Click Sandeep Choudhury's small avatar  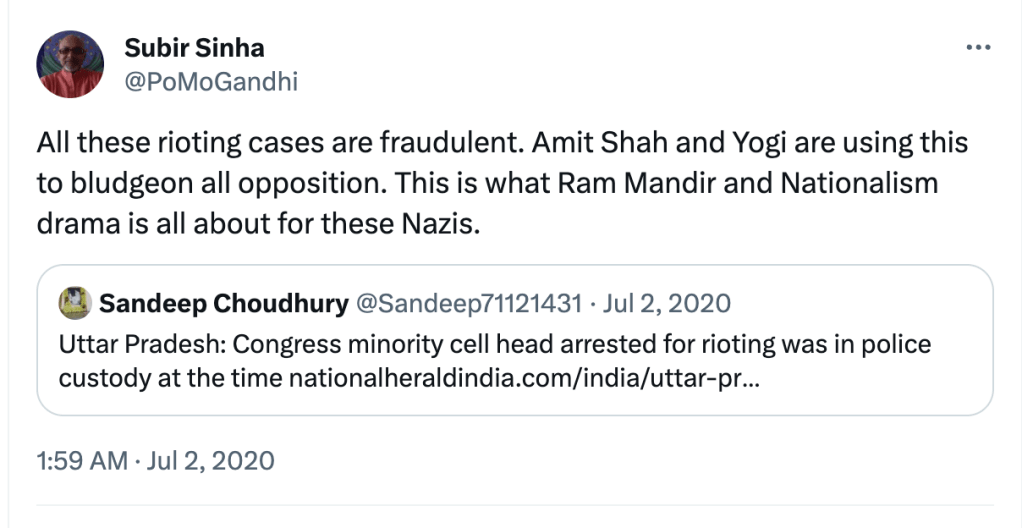click(x=75, y=303)
